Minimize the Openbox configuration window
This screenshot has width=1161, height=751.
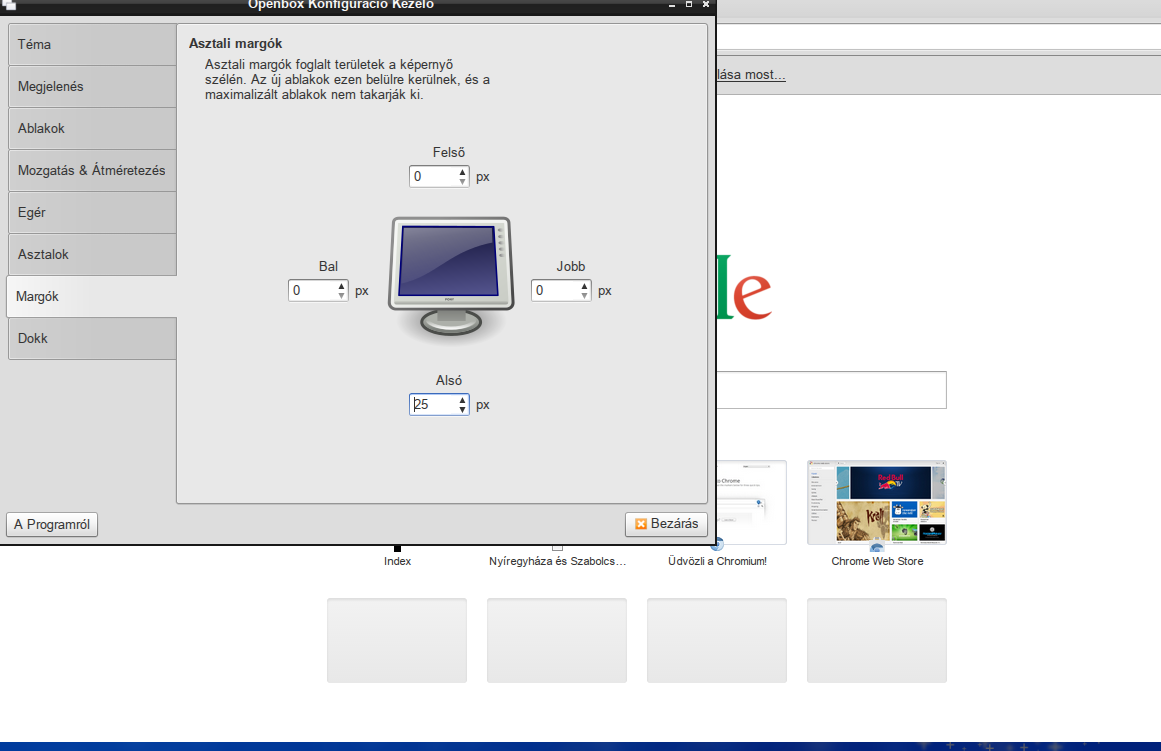coord(672,4)
